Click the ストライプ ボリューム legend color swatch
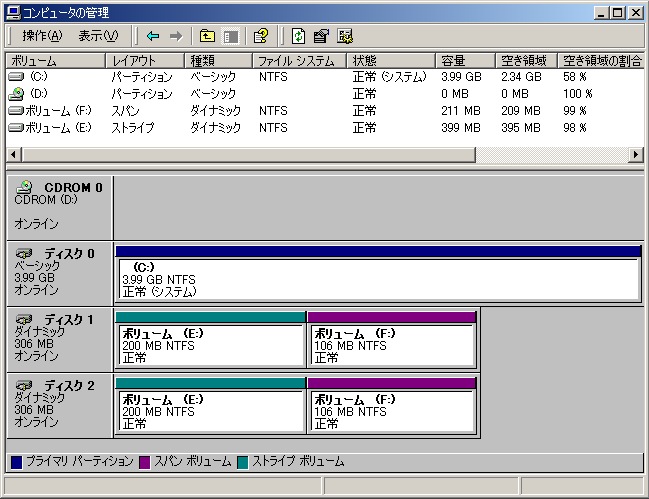 pos(243,462)
